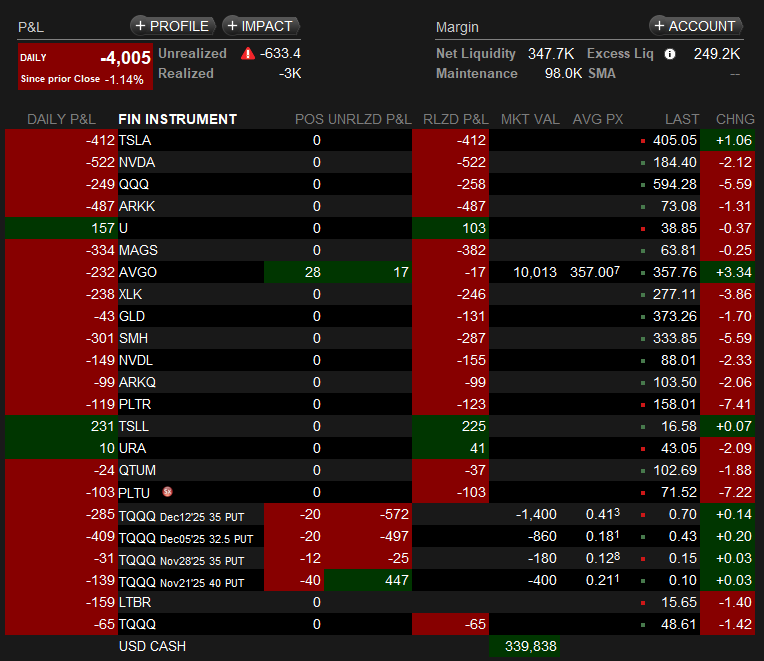Click the Excess Liq info icon

(670, 54)
